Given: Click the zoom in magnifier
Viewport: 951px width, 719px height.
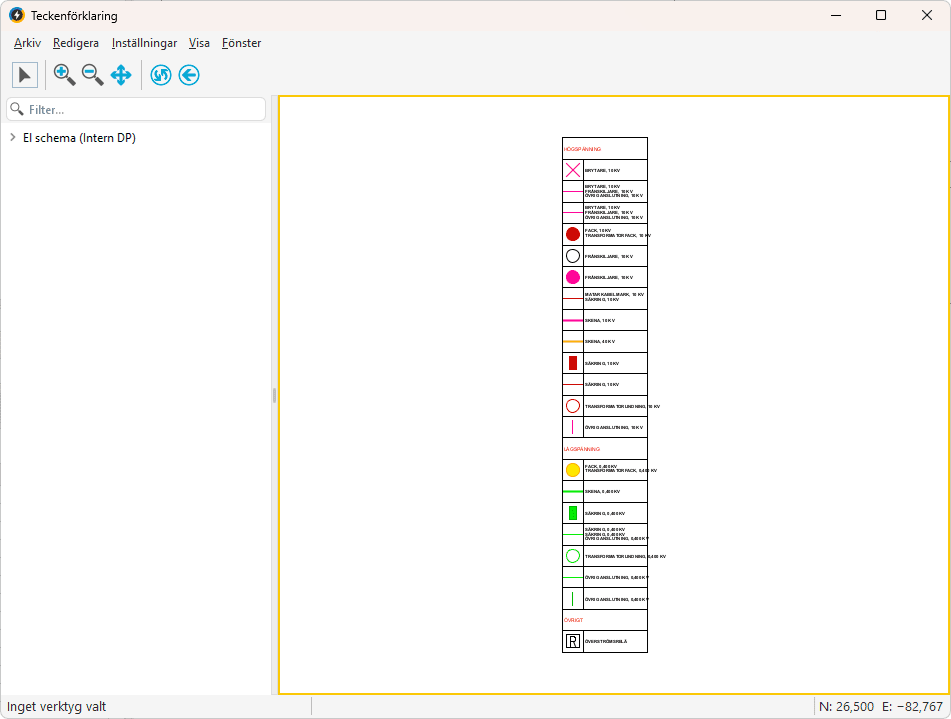Looking at the screenshot, I should pyautogui.click(x=64, y=75).
